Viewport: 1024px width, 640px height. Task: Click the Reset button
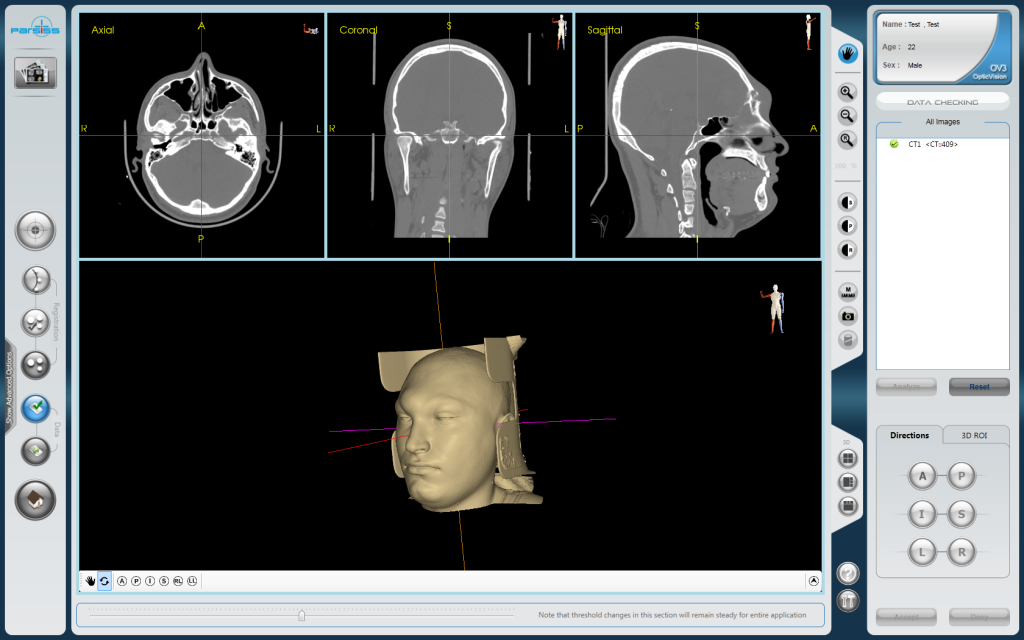pyautogui.click(x=978, y=387)
